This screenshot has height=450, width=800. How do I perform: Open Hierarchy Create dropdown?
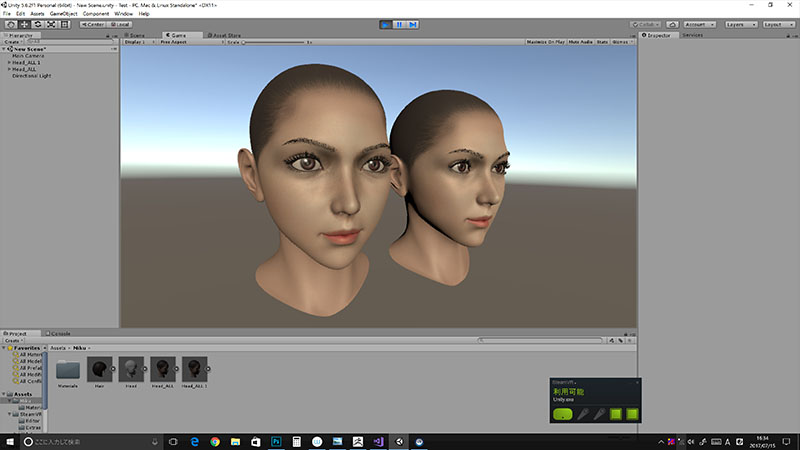click(x=12, y=42)
